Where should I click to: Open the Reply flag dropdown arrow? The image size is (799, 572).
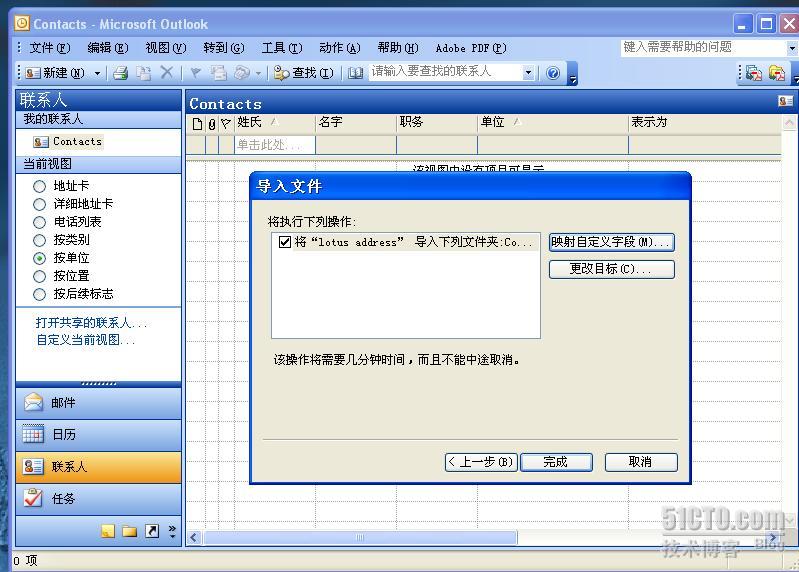click(258, 74)
